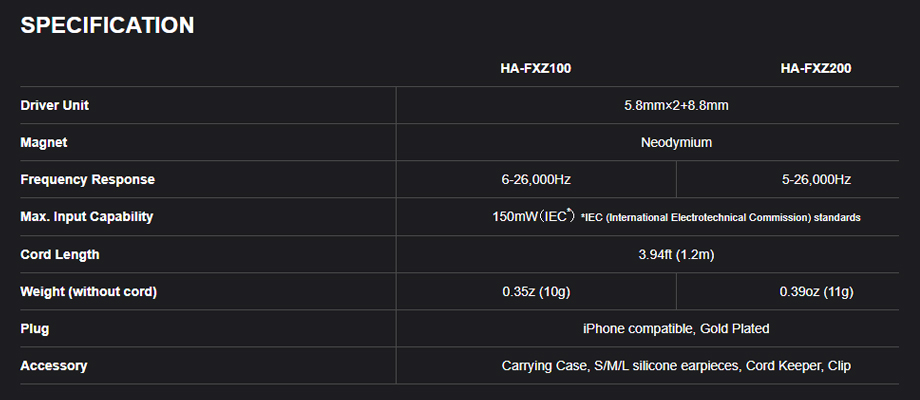Screen dimensions: 920x400
Task: Click the Weight (without cord) label
Action: [x=89, y=291]
